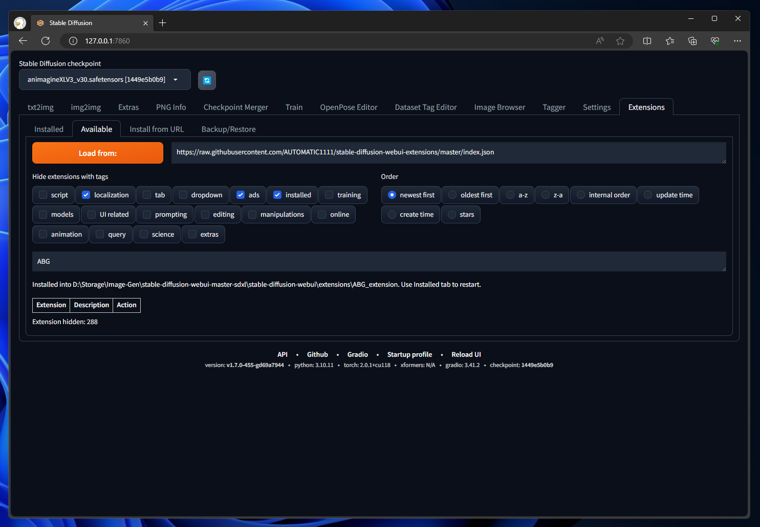
Task: Toggle the editing tag checkbox
Action: [205, 214]
